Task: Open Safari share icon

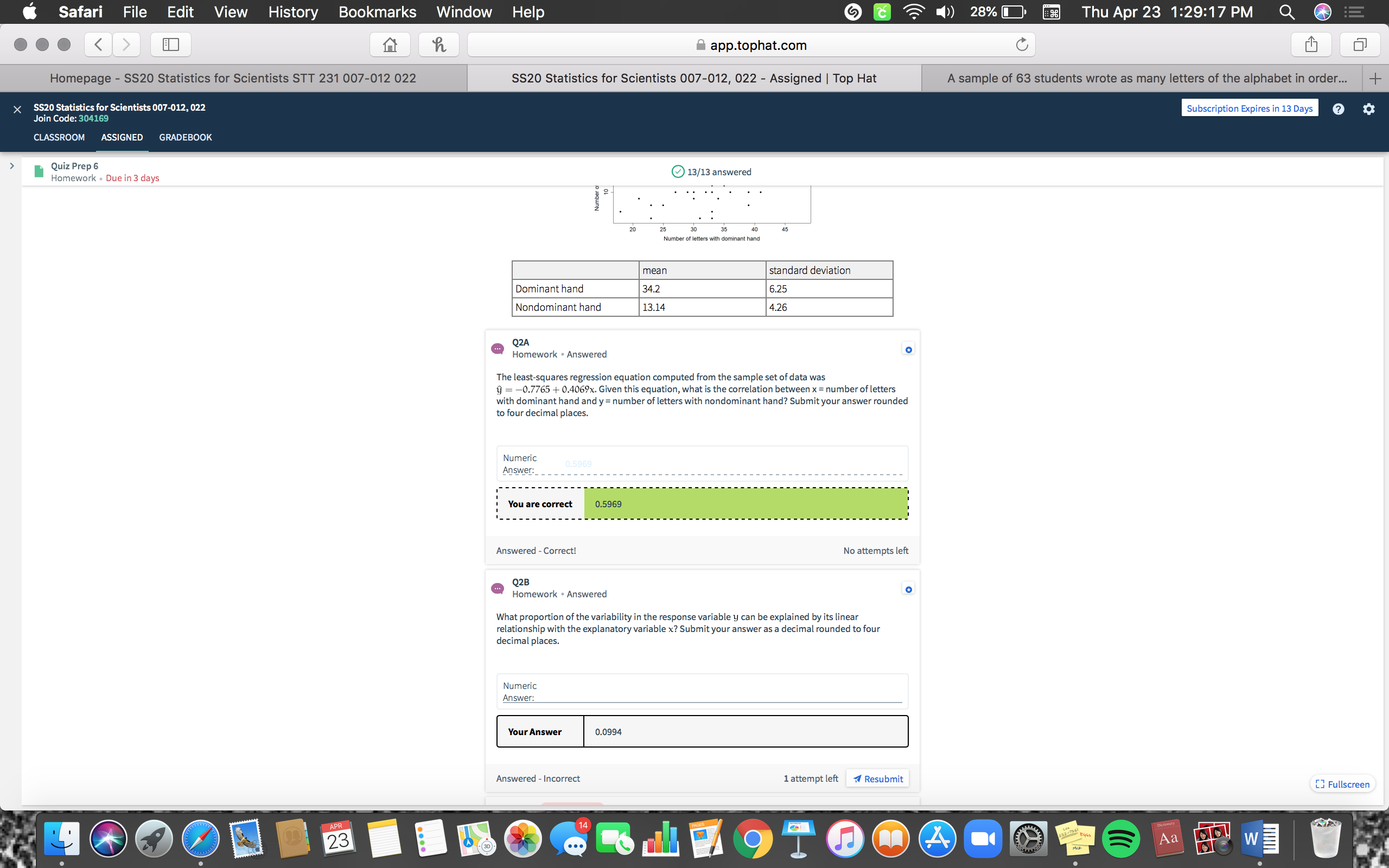Action: tap(1311, 45)
